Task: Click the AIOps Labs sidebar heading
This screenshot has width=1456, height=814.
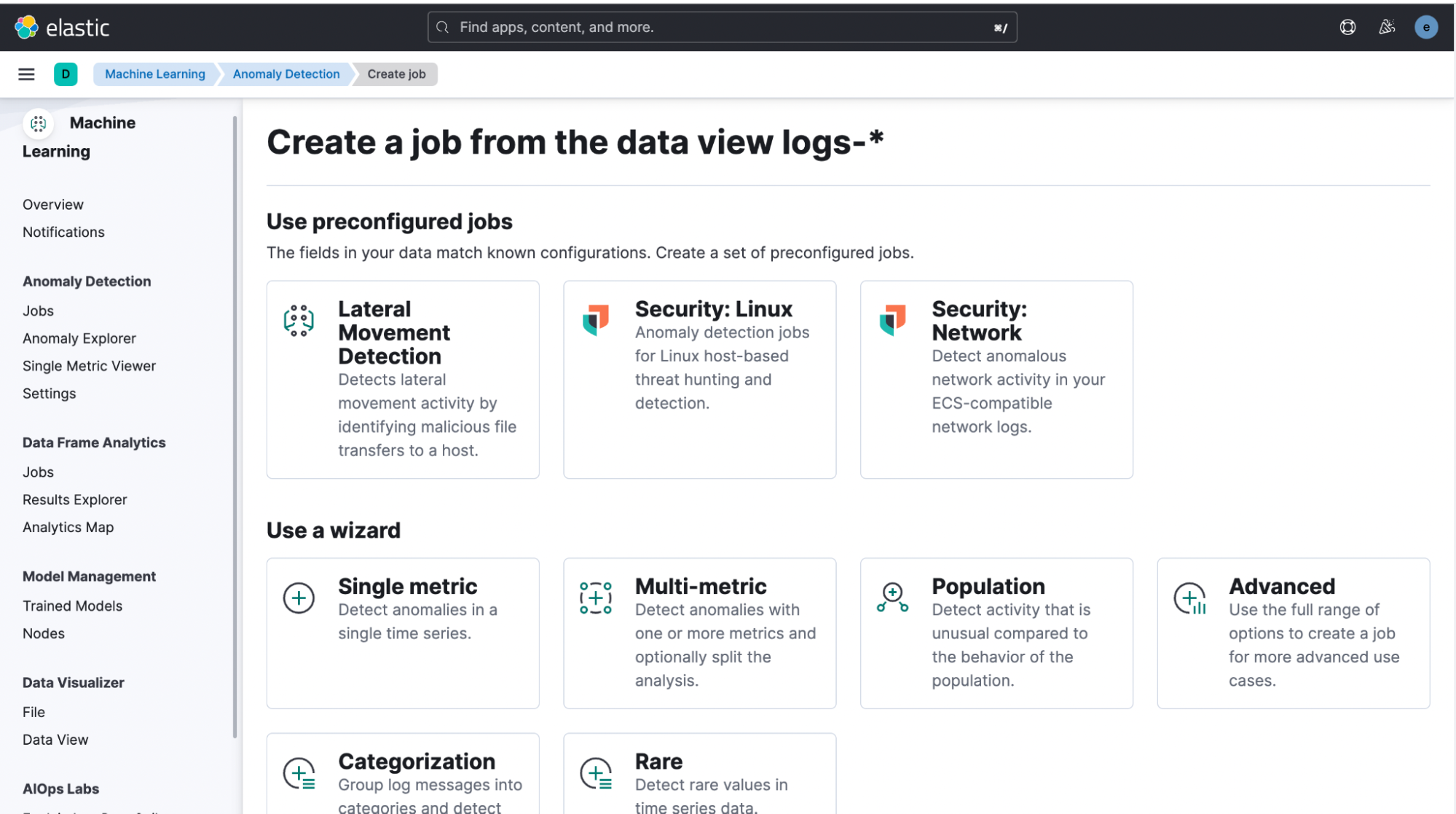Action: 60,789
